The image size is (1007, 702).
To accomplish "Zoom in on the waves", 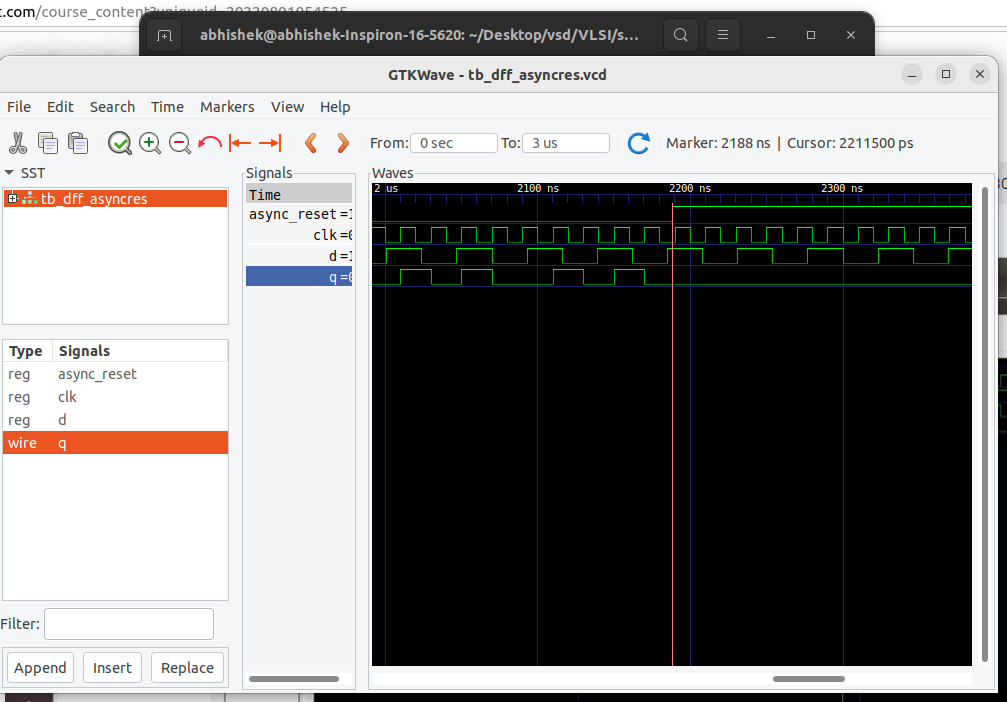I will (x=150, y=143).
